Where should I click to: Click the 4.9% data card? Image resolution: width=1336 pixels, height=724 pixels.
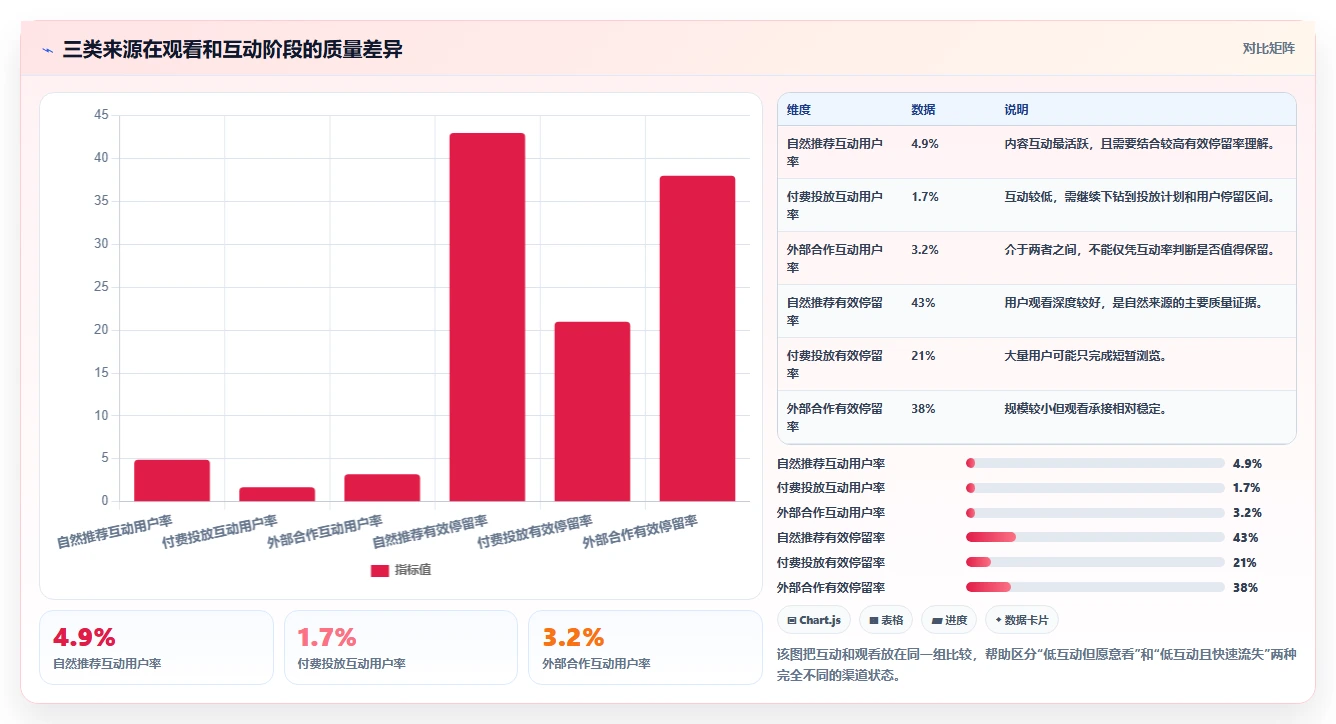tap(156, 648)
